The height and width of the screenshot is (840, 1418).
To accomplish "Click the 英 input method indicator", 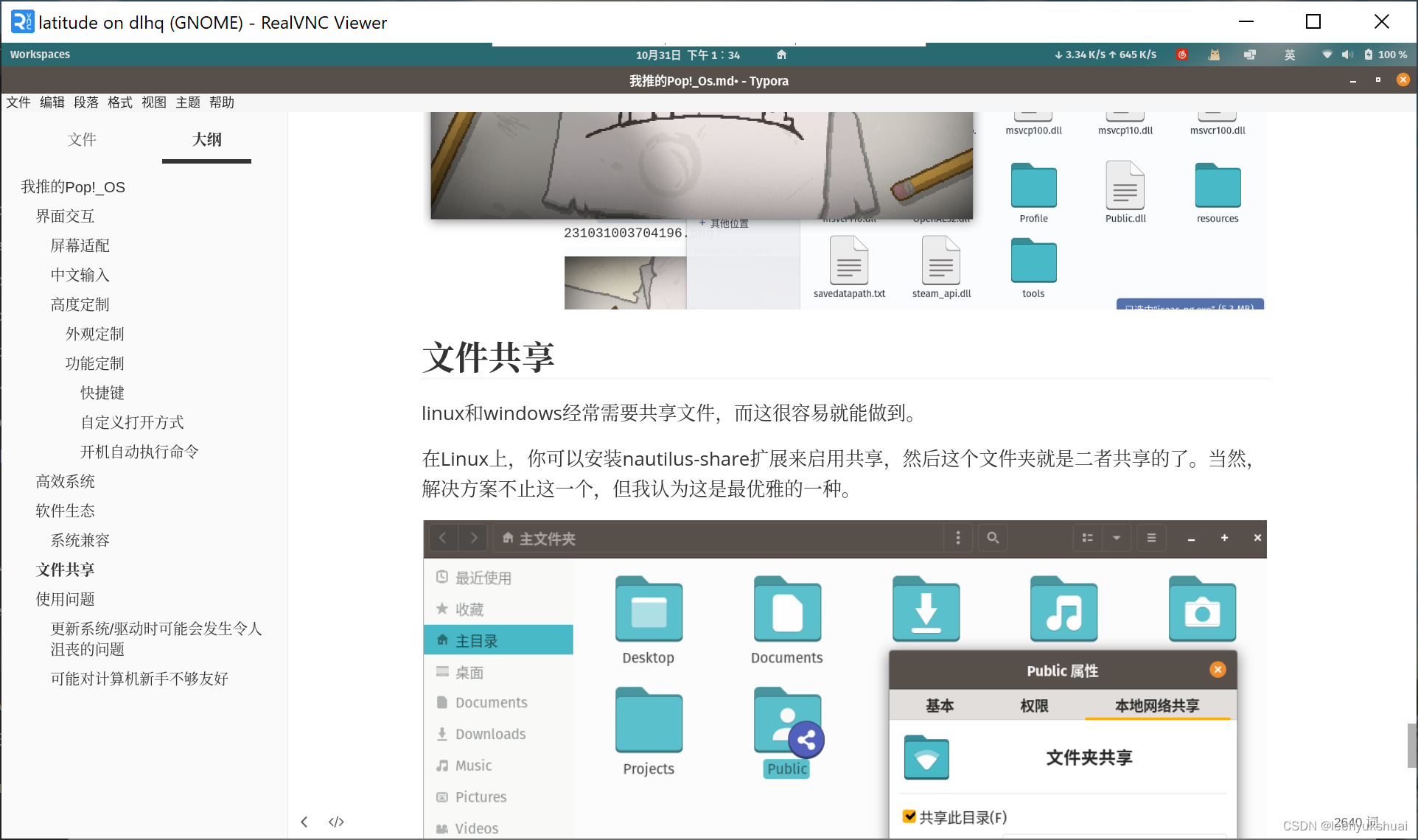I will (1290, 55).
